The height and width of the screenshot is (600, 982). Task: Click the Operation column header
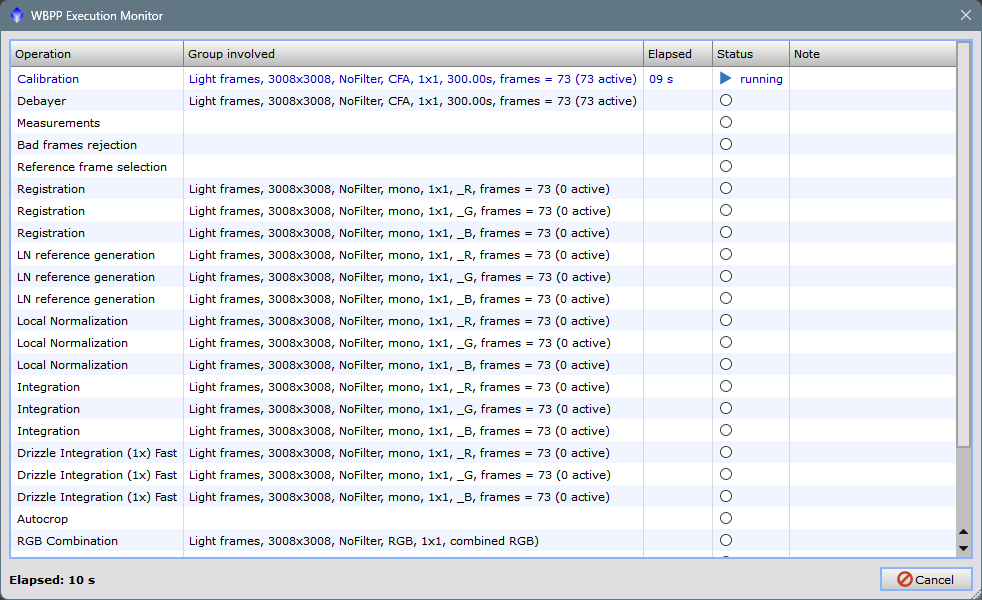[97, 54]
